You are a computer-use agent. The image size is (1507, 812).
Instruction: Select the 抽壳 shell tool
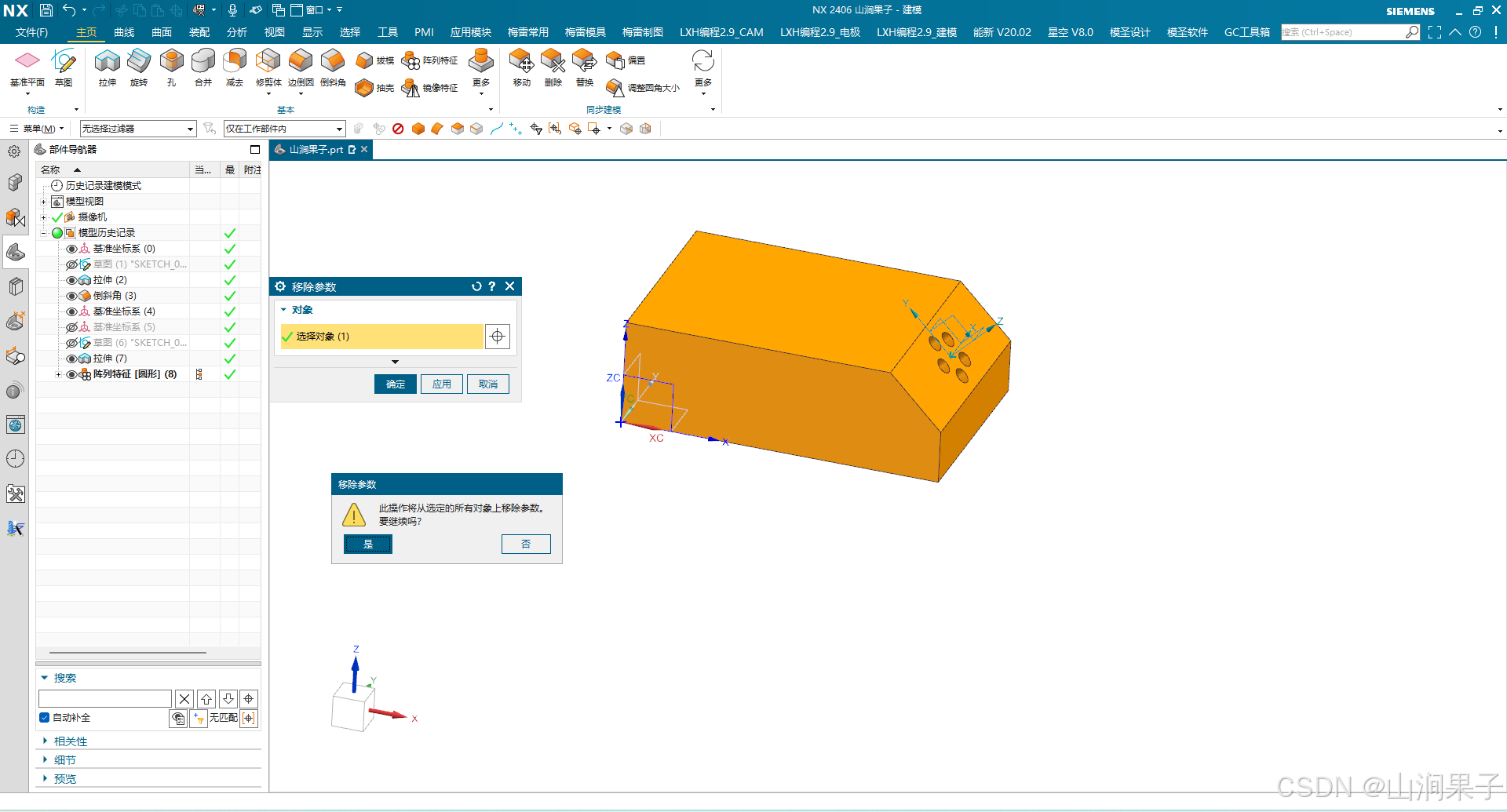point(374,88)
